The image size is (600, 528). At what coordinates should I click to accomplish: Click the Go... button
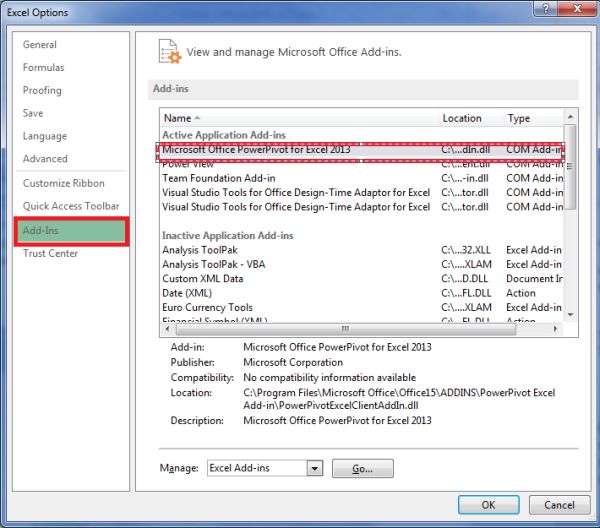(362, 469)
